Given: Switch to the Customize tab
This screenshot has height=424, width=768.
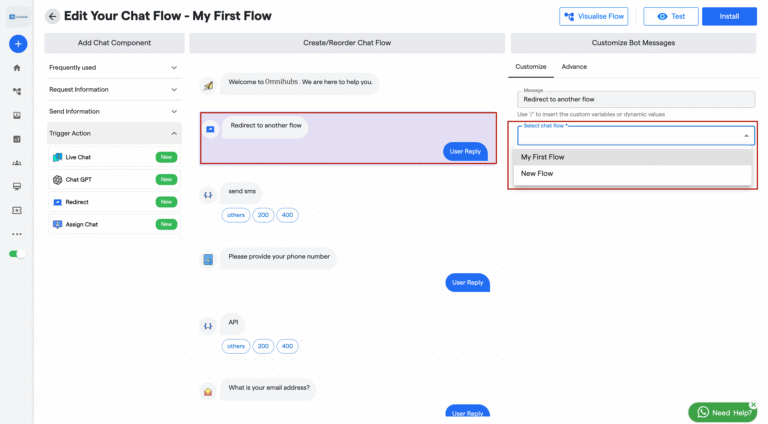Looking at the screenshot, I should (531, 67).
